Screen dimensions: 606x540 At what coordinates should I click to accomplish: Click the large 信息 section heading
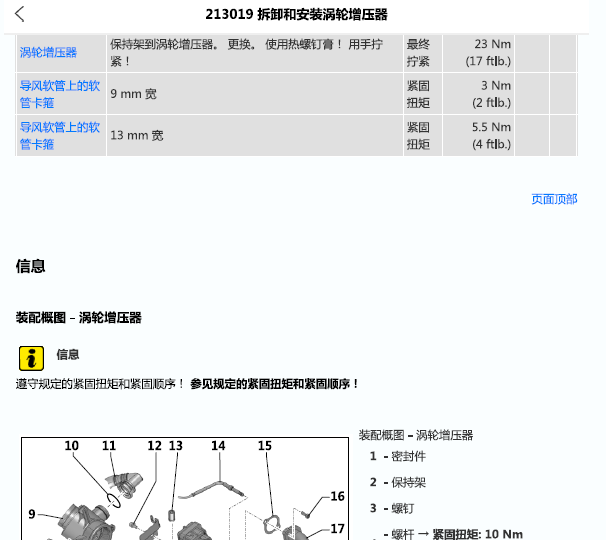[31, 266]
